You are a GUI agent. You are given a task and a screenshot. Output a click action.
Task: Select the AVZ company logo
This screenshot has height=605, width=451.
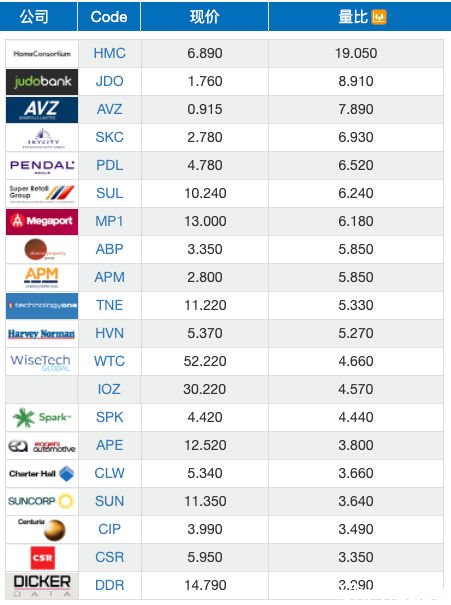pyautogui.click(x=42, y=110)
